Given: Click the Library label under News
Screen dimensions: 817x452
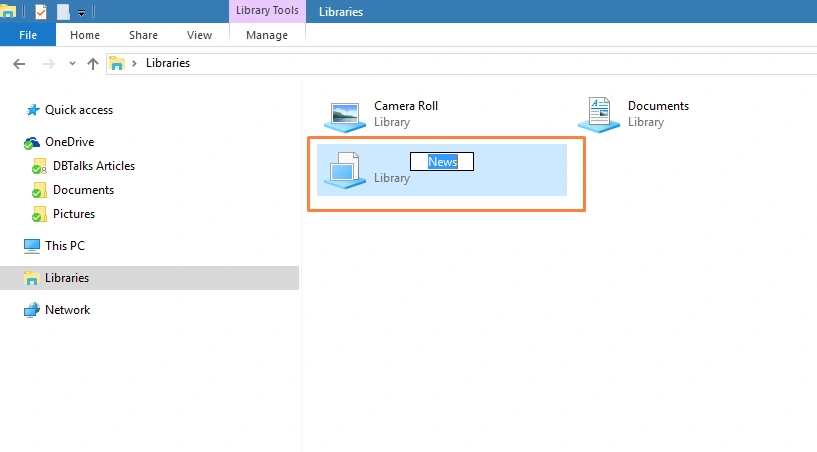Looking at the screenshot, I should (x=392, y=178).
